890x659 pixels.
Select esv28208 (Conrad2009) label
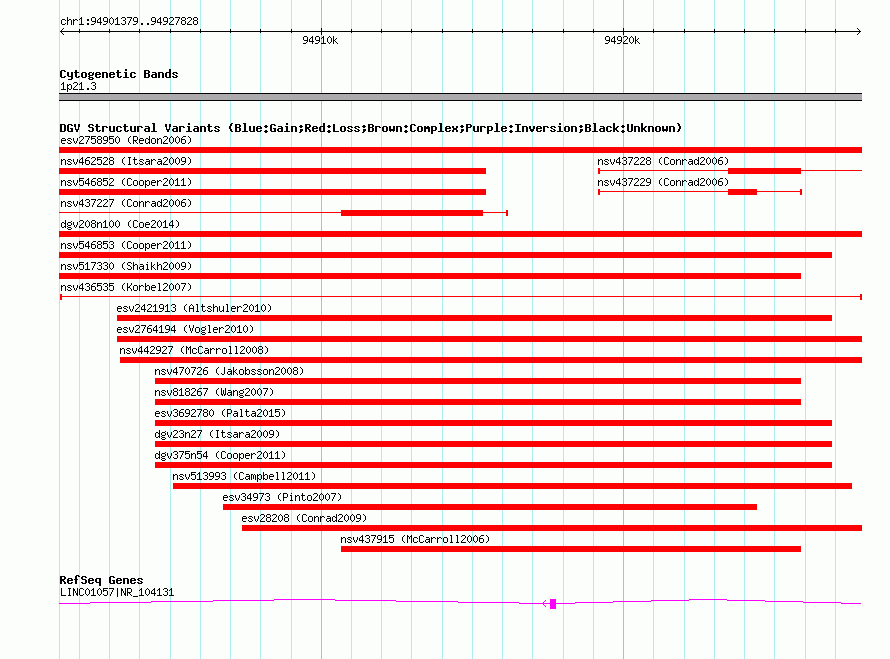click(304, 518)
